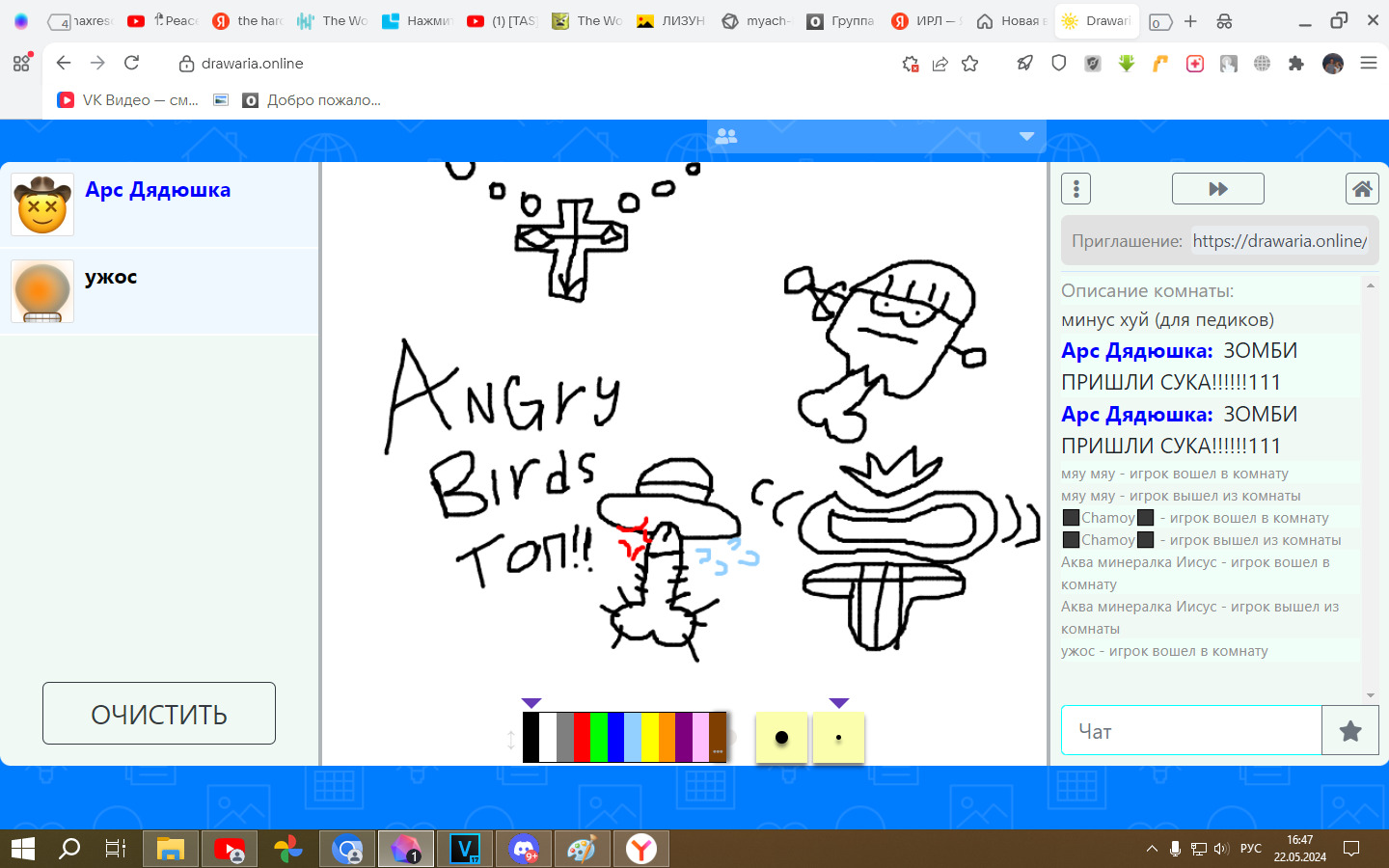Expand the blue players dropdown arrow
The height and width of the screenshot is (868, 1389).
click(1026, 137)
